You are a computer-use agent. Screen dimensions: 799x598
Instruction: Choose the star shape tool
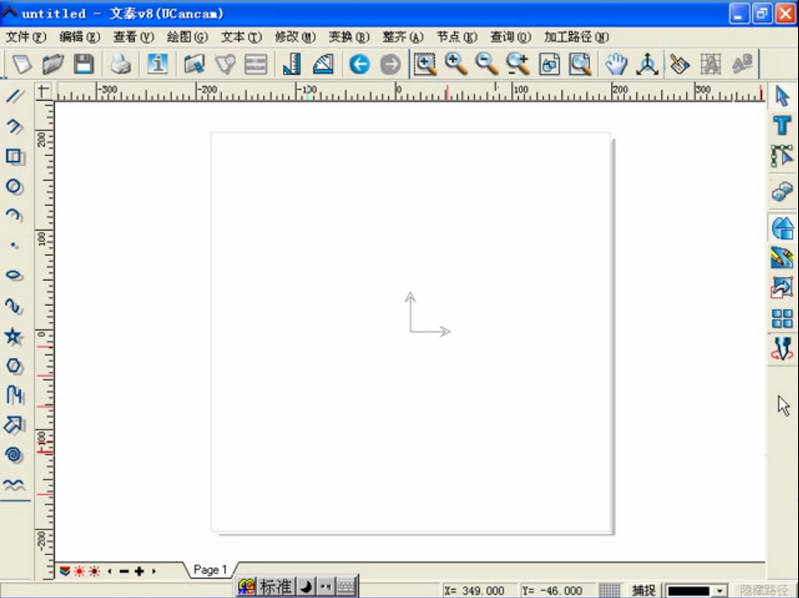(14, 335)
